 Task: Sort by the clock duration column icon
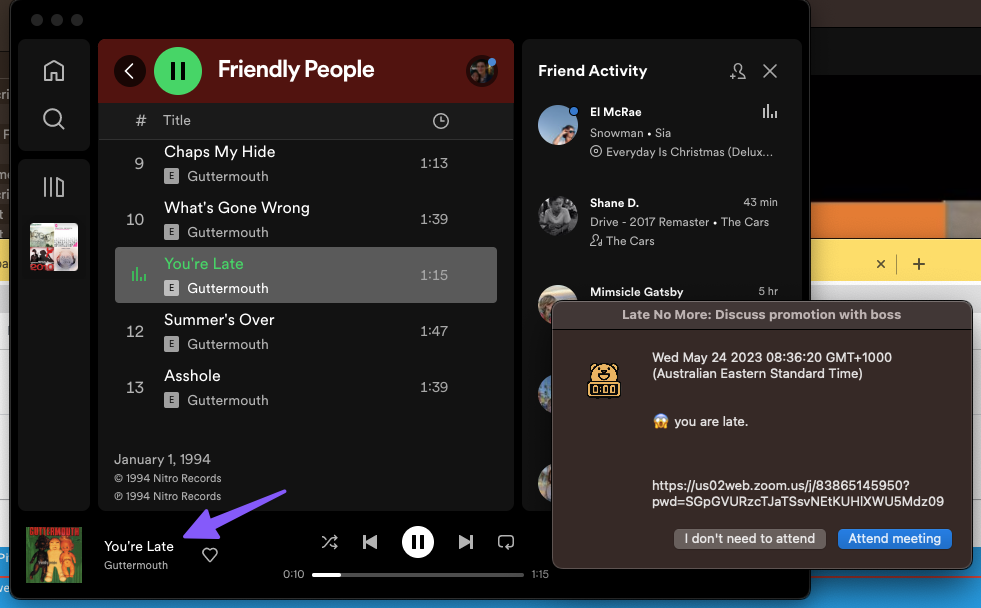(440, 121)
